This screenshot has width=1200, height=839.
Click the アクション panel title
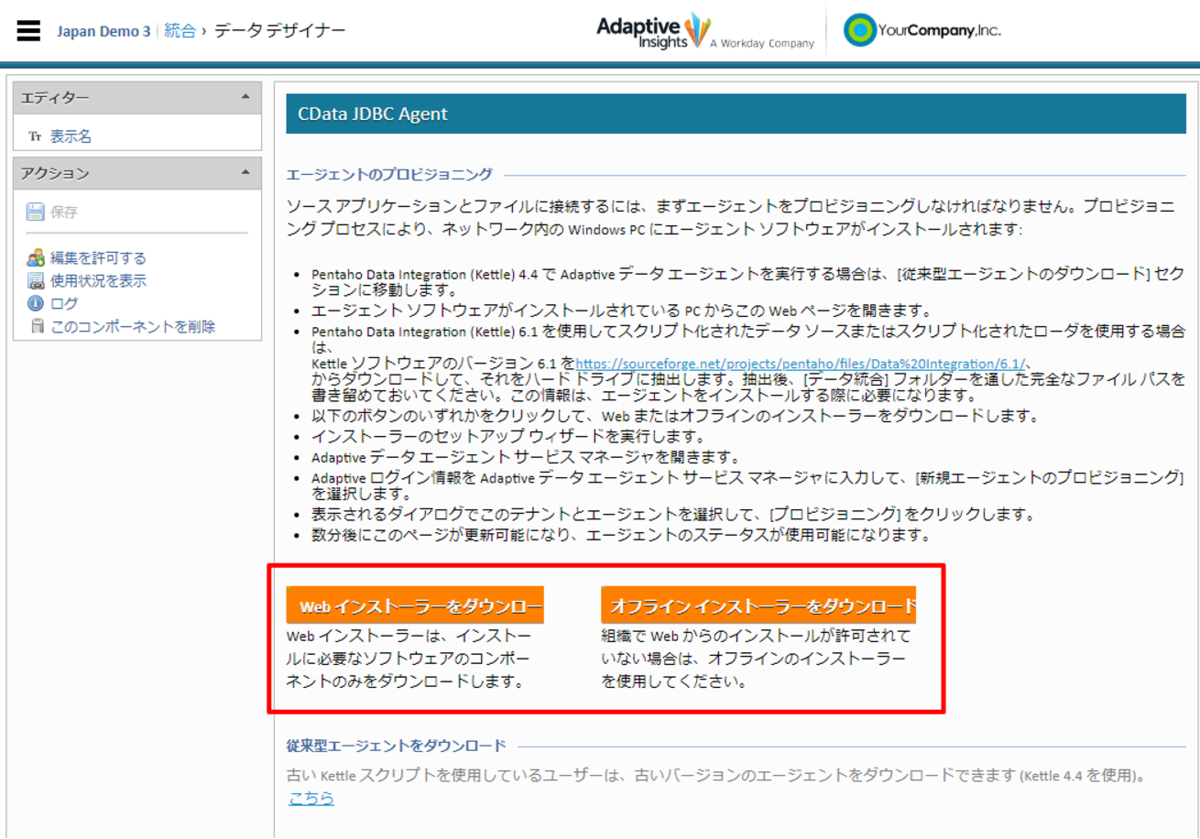click(x=55, y=173)
